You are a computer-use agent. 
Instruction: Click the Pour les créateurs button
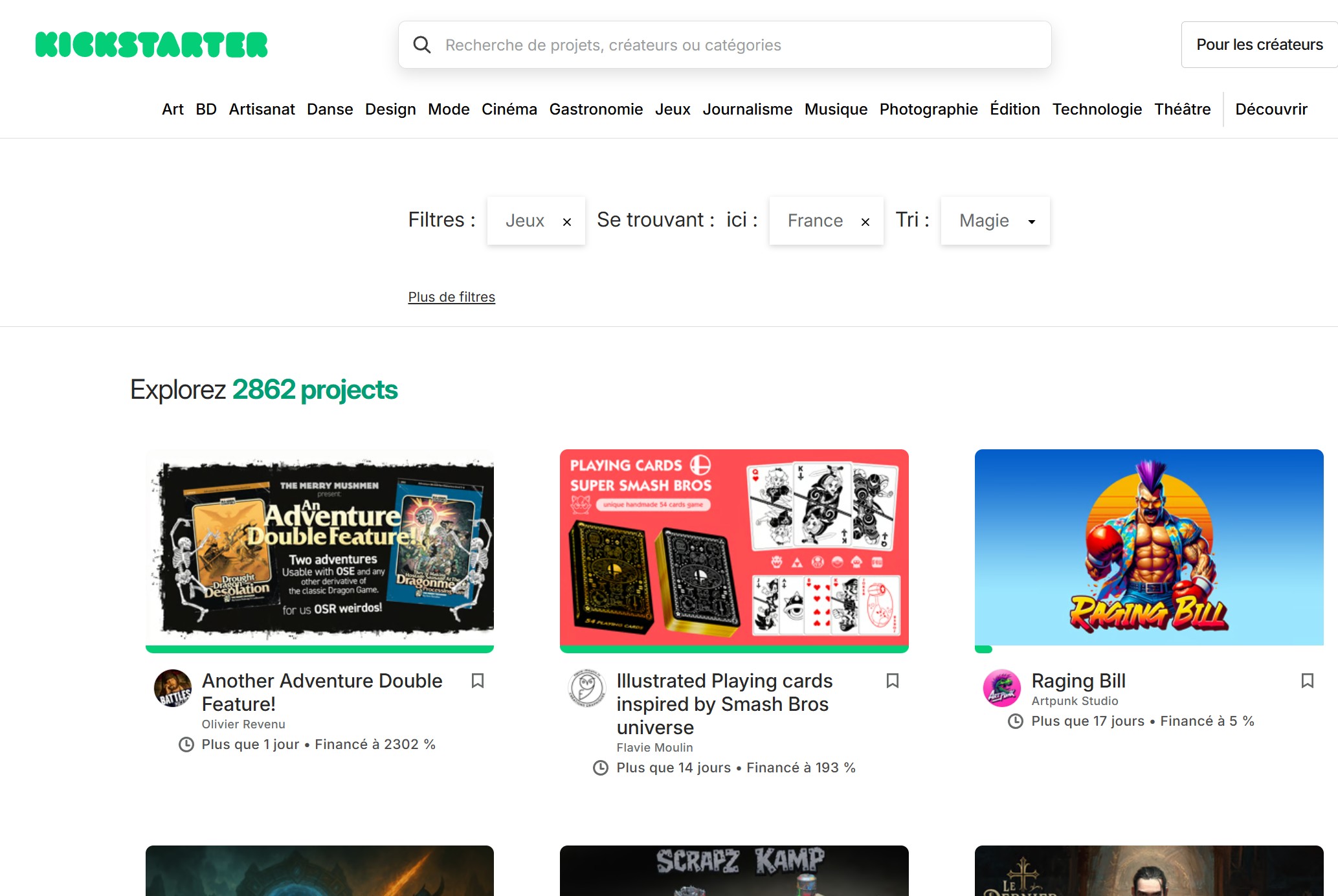[x=1259, y=45]
